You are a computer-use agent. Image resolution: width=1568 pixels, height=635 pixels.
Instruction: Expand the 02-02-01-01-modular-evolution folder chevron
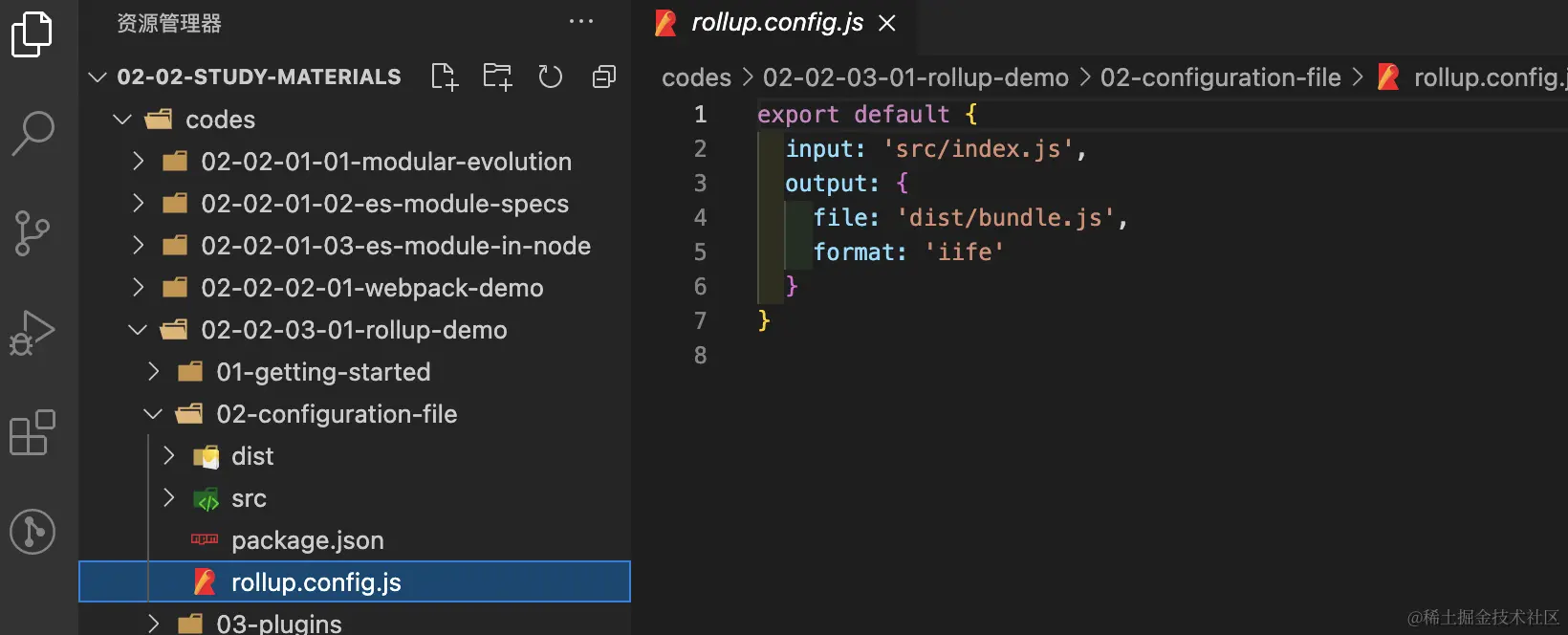point(139,161)
